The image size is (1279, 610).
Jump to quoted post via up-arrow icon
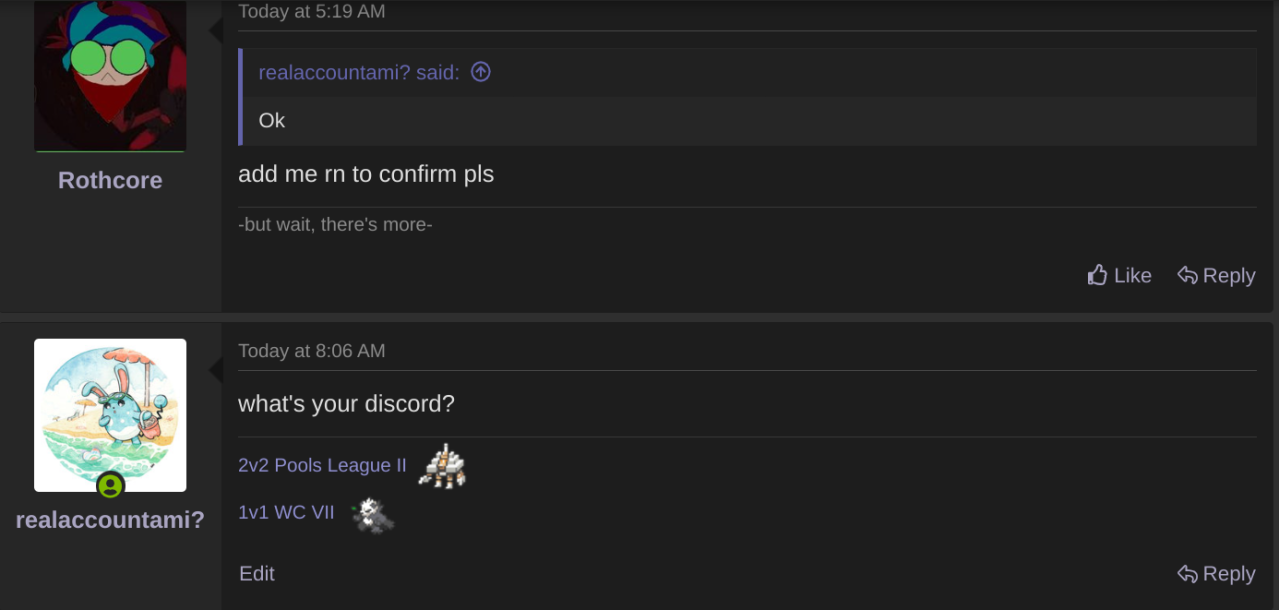click(x=481, y=72)
